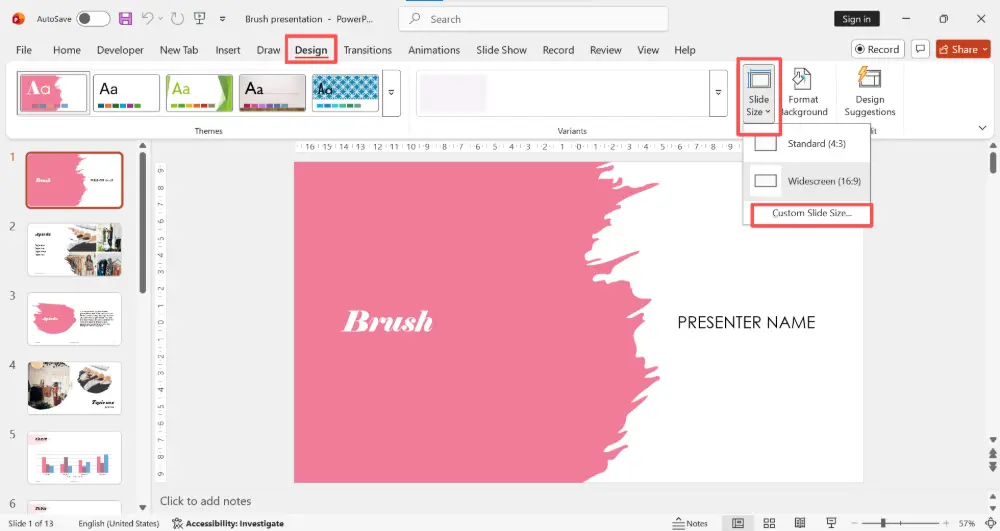Click the zoom in plus button
The width and height of the screenshot is (1000, 531).
click(946, 523)
